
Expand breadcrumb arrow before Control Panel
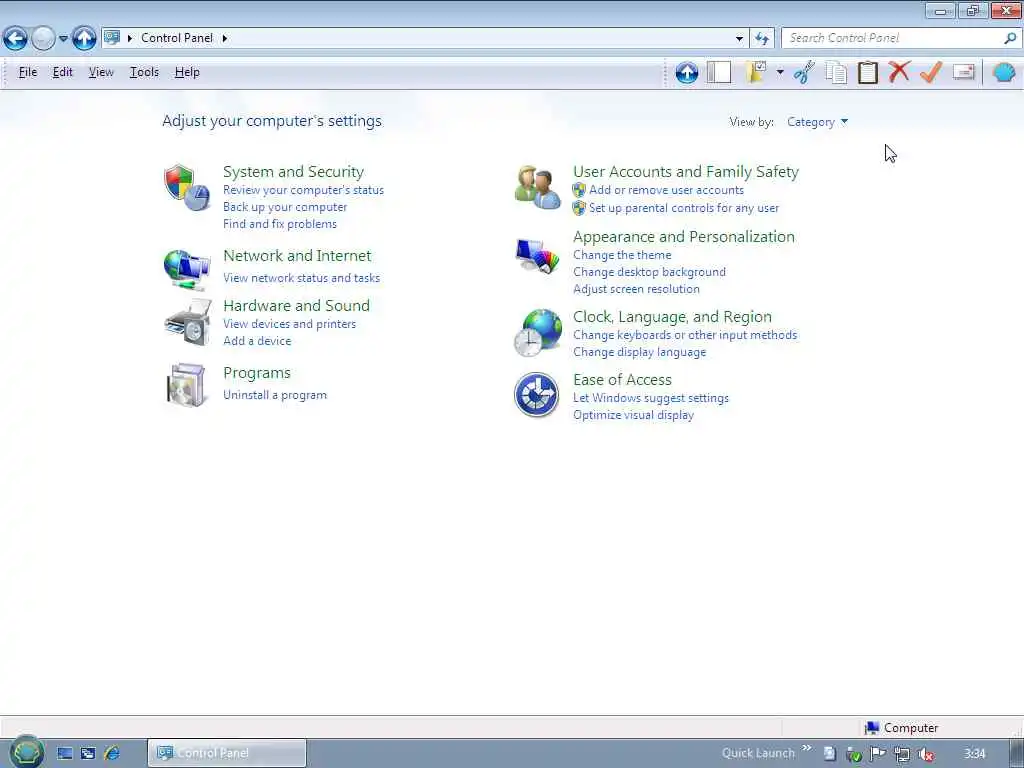click(130, 38)
